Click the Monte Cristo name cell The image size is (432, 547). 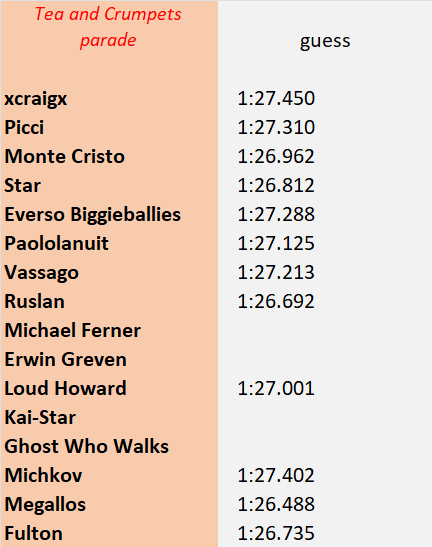tap(109, 156)
